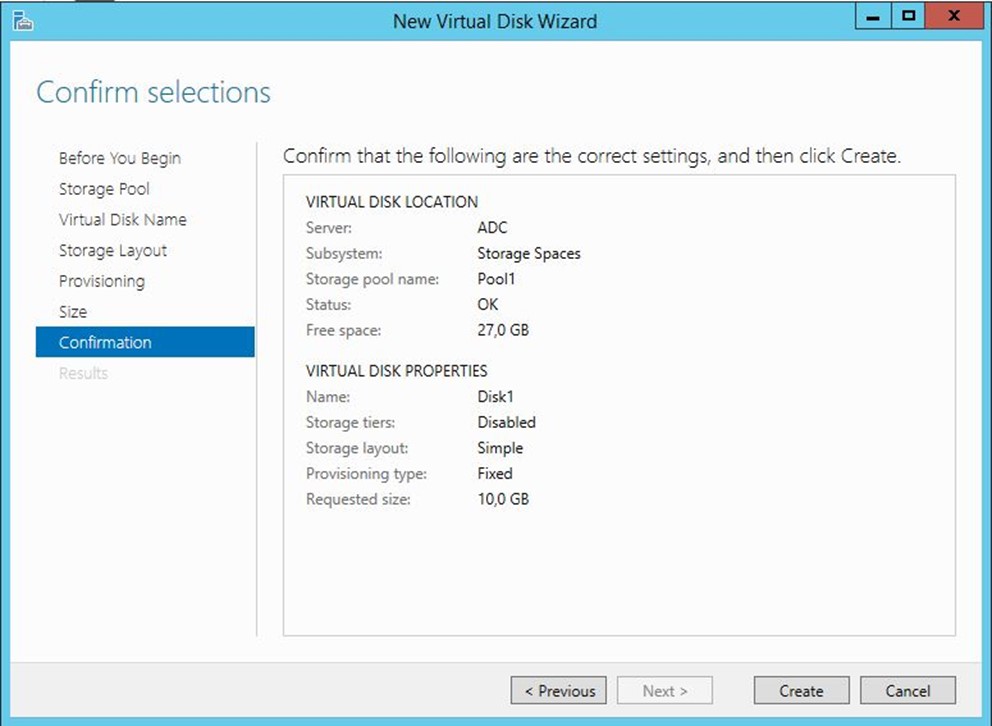The height and width of the screenshot is (726, 992).
Task: Click the Requested size: label
Action: tap(358, 499)
